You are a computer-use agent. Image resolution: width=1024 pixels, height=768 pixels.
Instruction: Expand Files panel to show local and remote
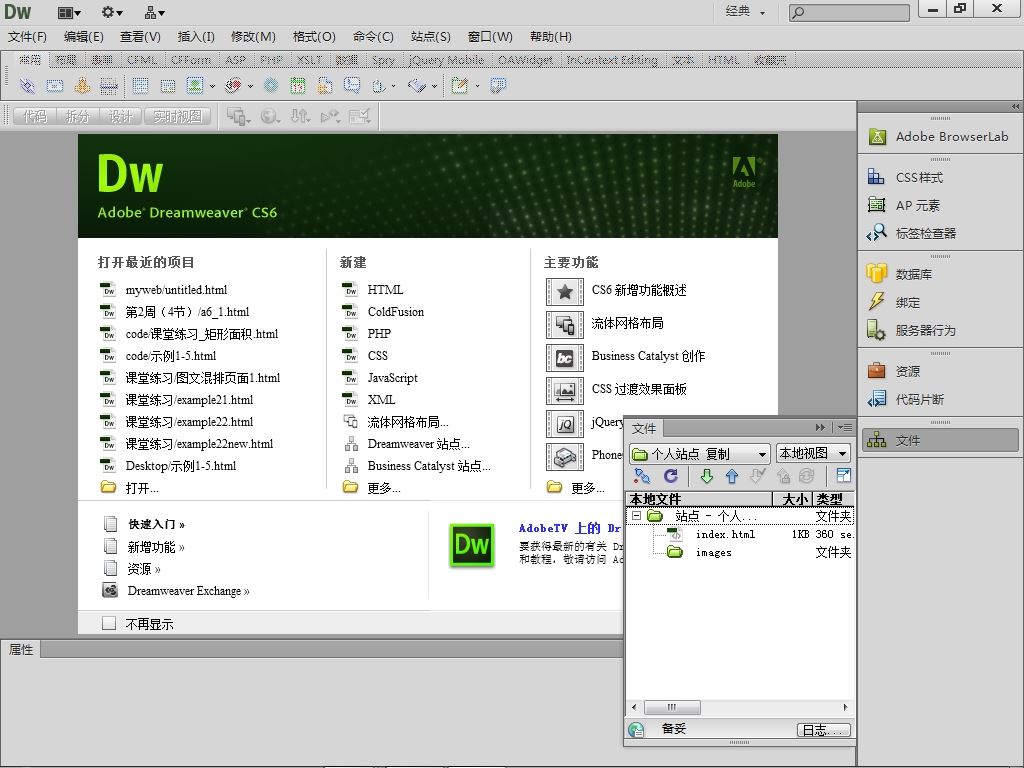tap(844, 476)
